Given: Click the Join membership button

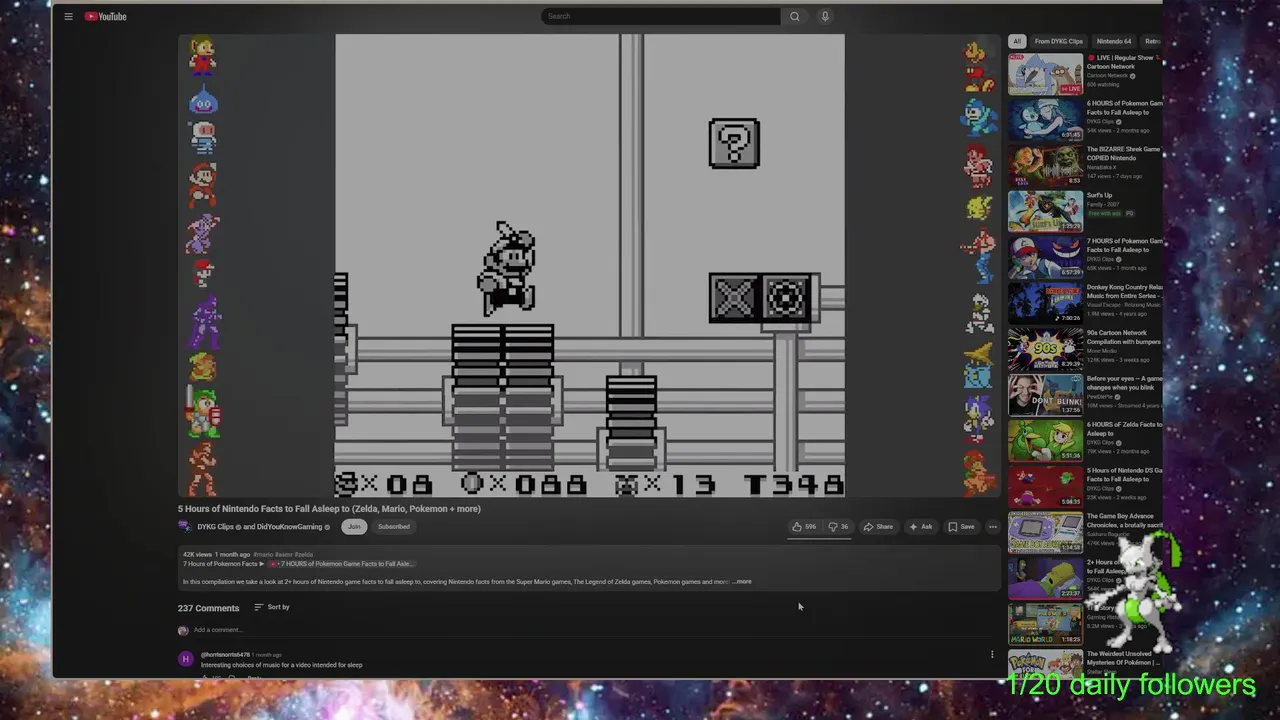Looking at the screenshot, I should pyautogui.click(x=354, y=527).
